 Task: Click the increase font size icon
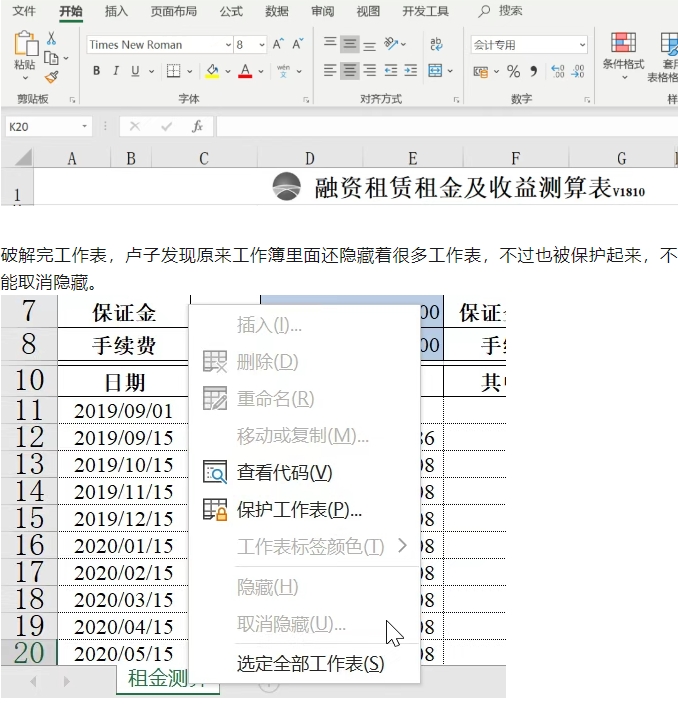coord(277,45)
